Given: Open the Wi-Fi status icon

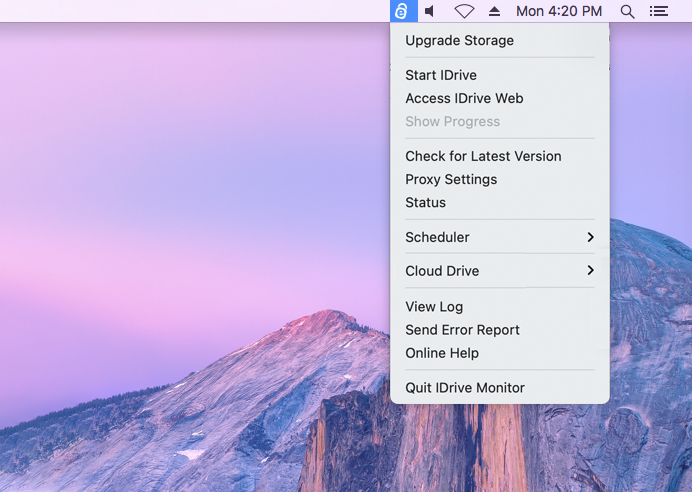Looking at the screenshot, I should click(464, 11).
